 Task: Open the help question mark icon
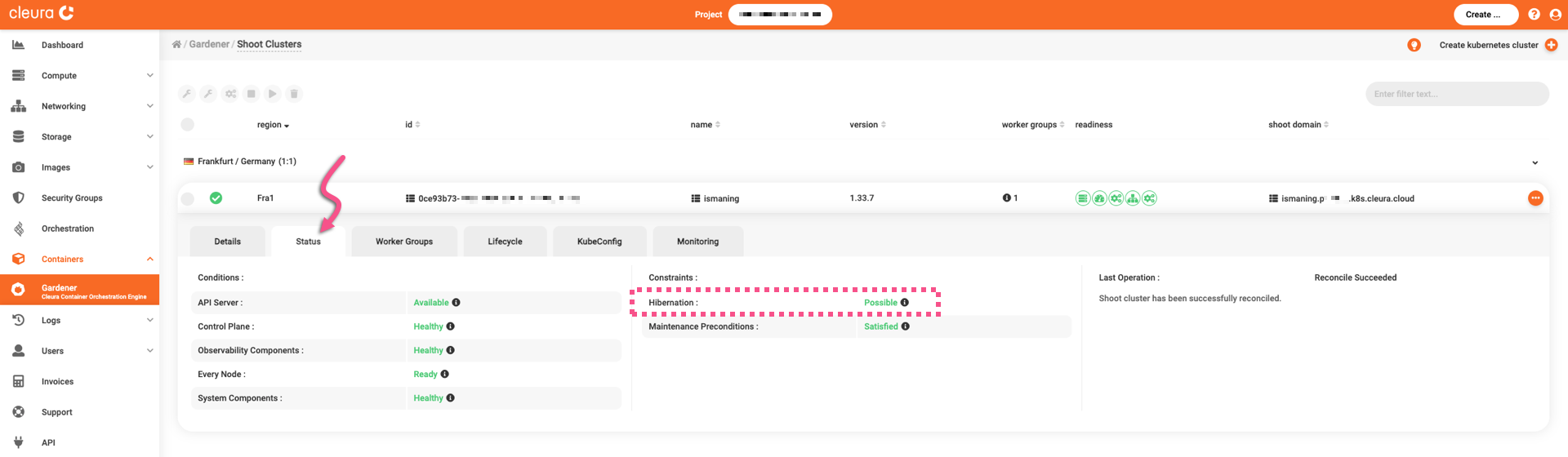1534,15
